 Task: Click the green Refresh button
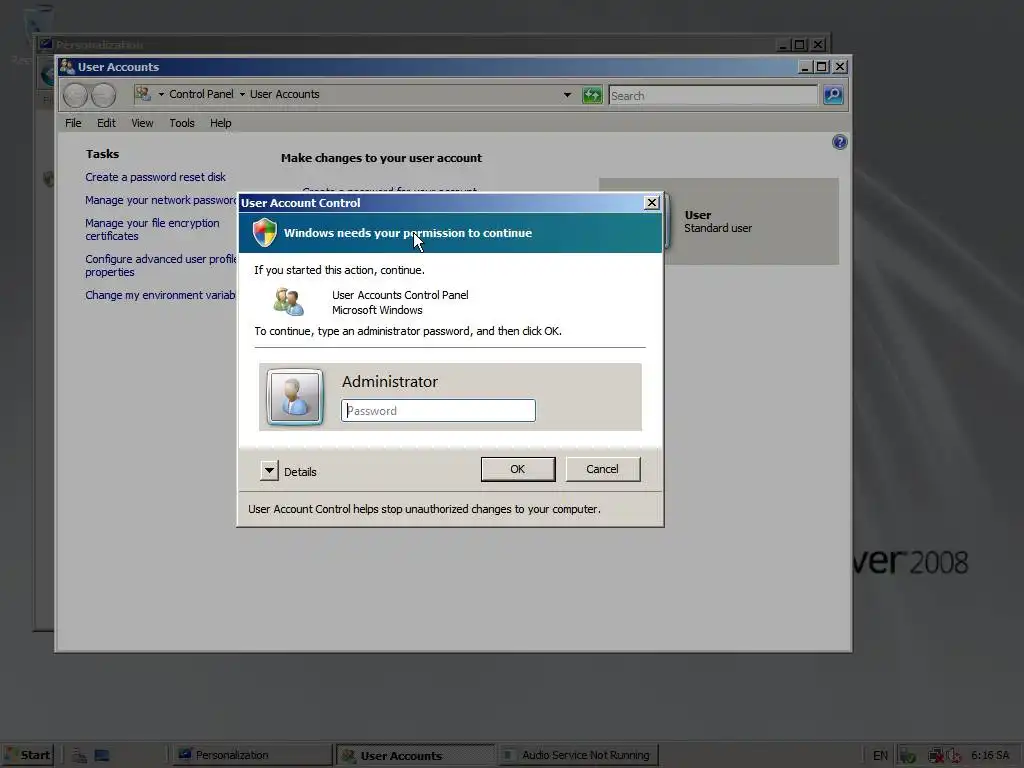592,95
